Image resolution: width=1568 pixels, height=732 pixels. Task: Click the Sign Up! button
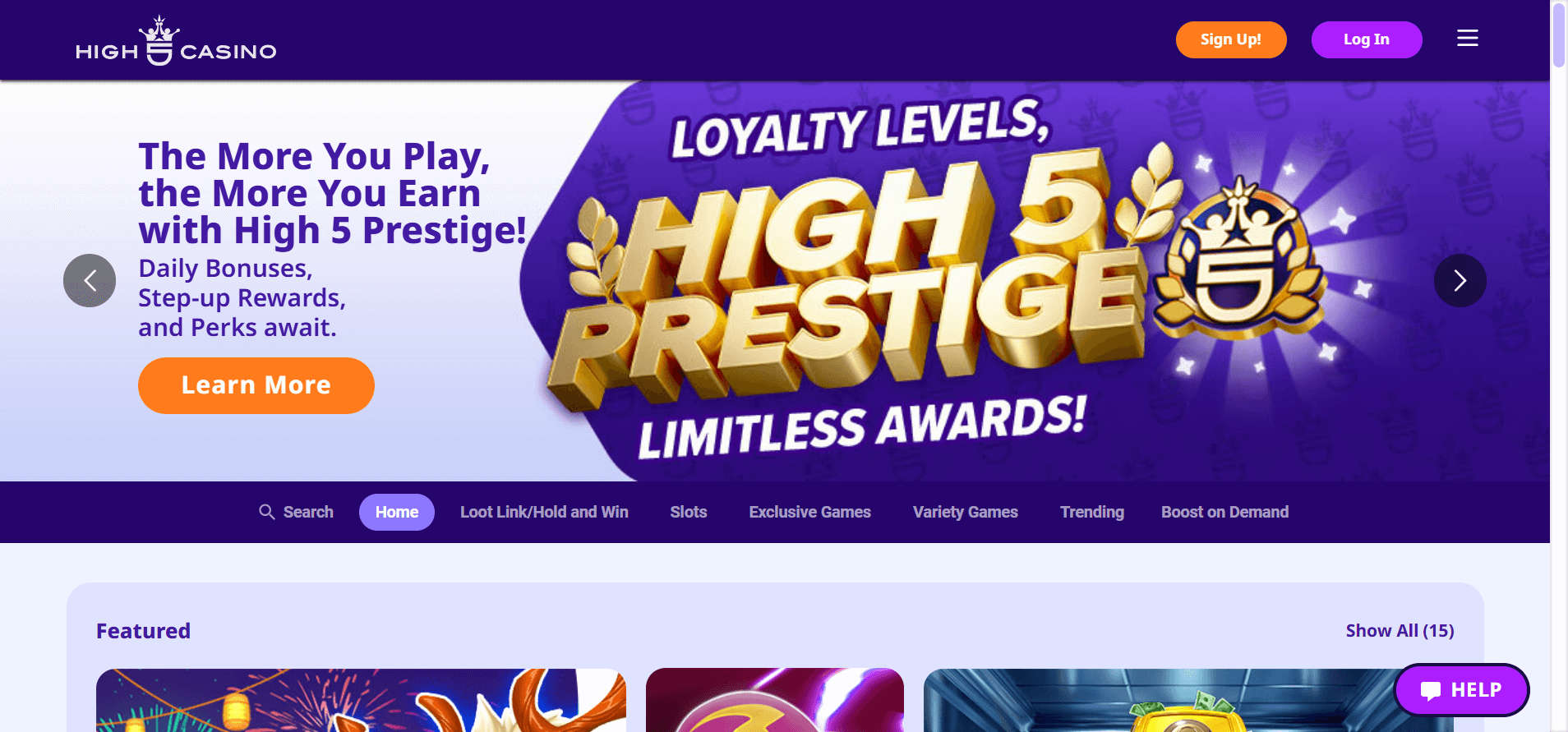pyautogui.click(x=1231, y=39)
